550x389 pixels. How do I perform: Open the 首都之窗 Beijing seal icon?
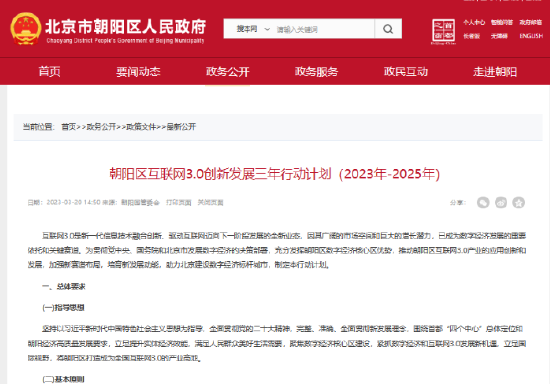coord(443,32)
